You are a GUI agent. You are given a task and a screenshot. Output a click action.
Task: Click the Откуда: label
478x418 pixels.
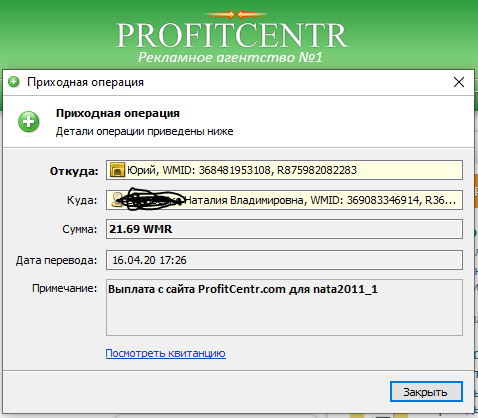click(x=74, y=171)
